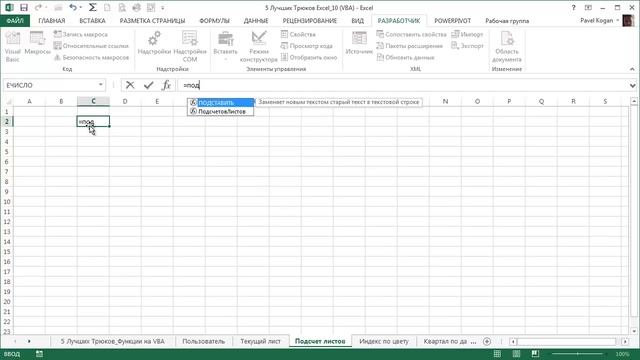Open Безопасность макросов security settings
The width and height of the screenshot is (640, 360).
coord(91,58)
